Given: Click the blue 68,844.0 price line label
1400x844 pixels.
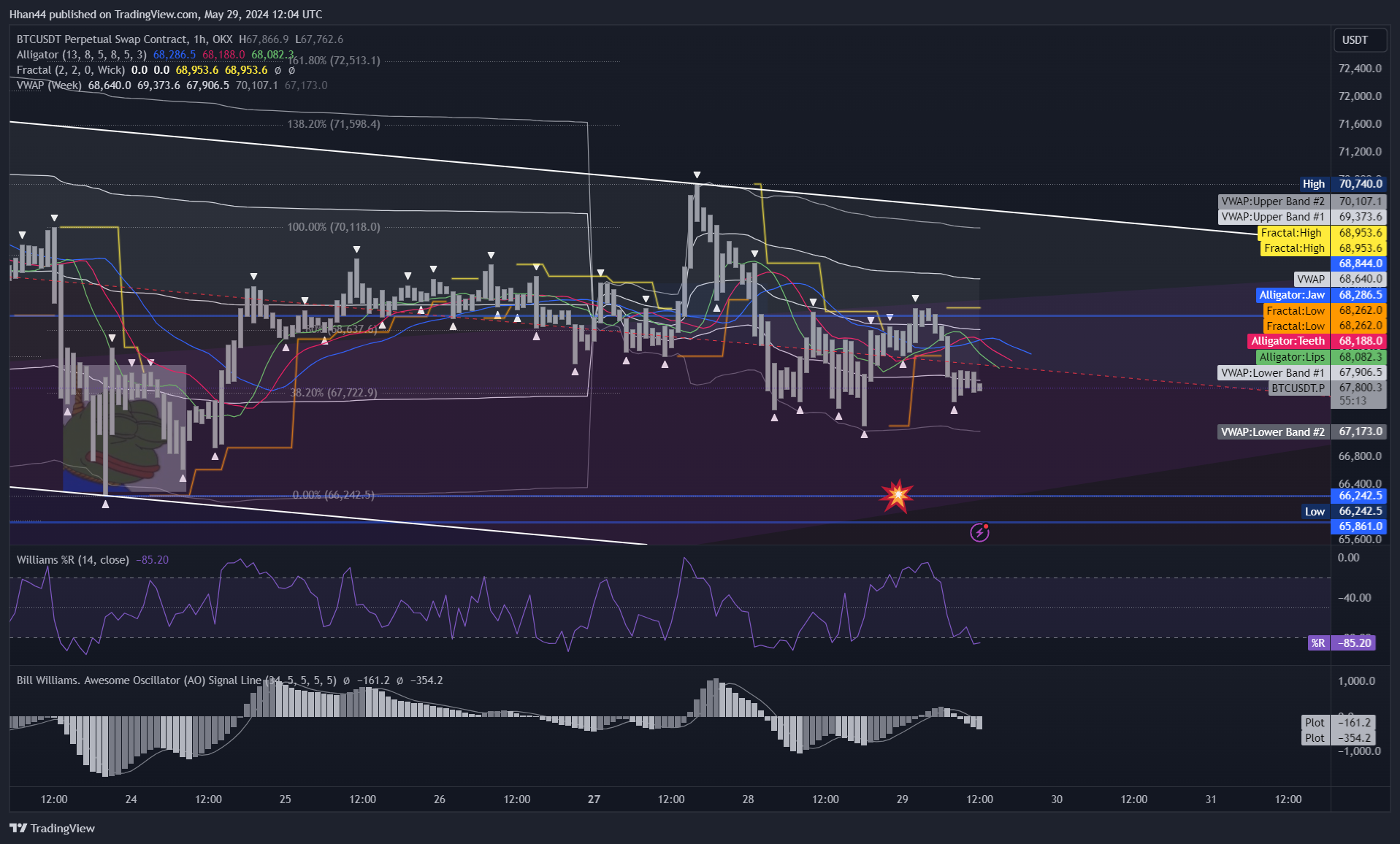Looking at the screenshot, I should pyautogui.click(x=1360, y=264).
